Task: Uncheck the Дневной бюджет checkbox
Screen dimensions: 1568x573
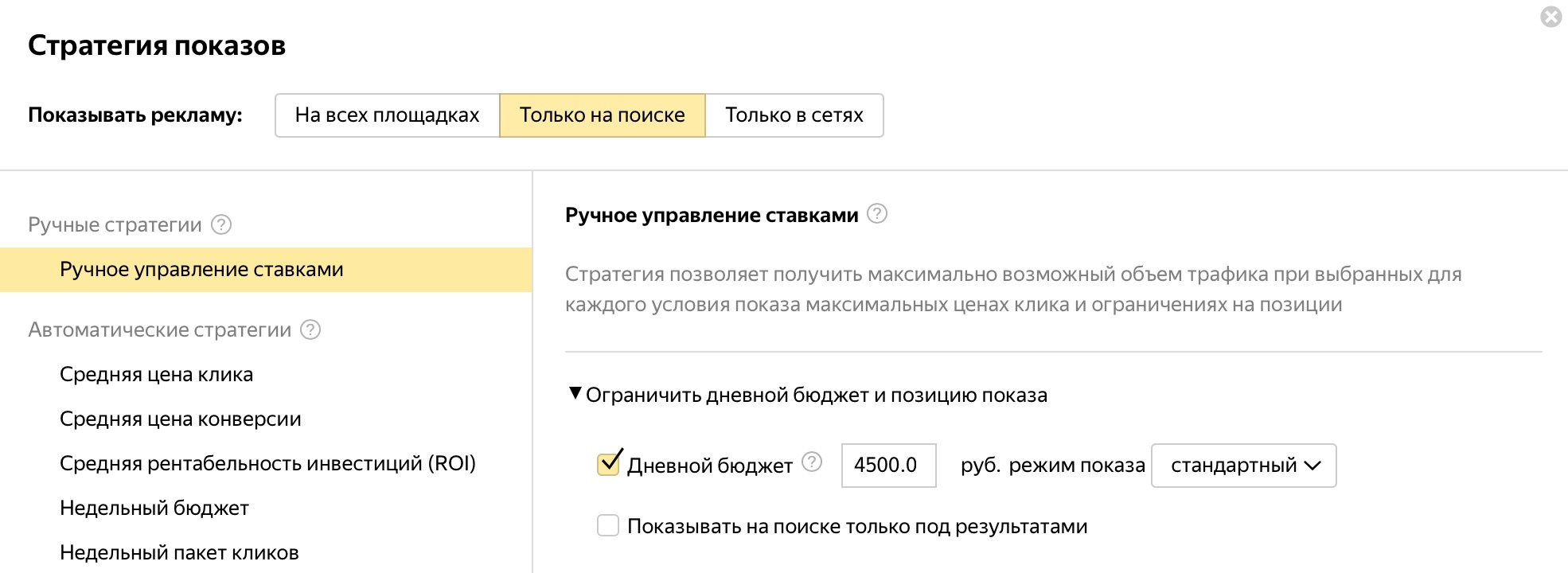Action: click(608, 464)
